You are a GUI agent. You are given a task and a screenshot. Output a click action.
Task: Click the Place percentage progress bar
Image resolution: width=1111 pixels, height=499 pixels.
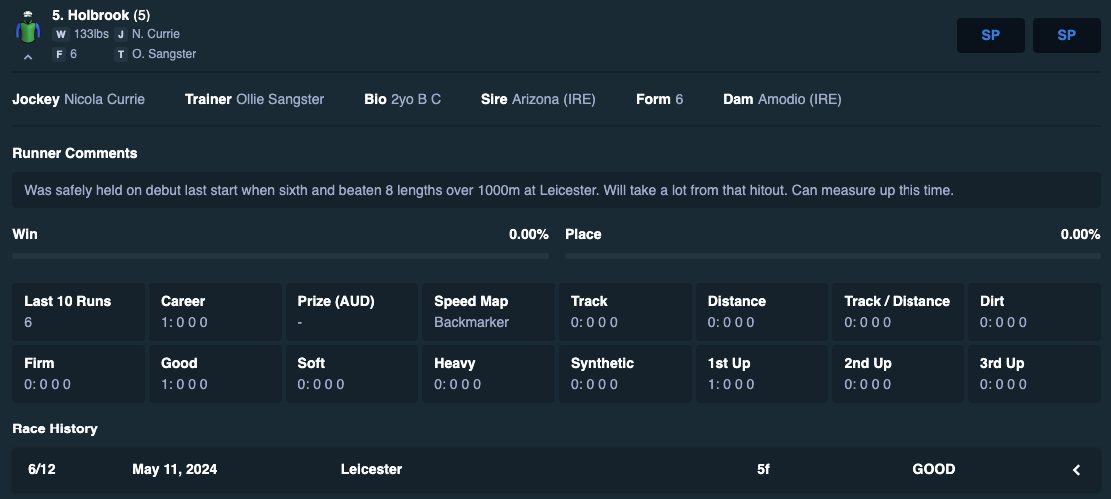pos(833,256)
